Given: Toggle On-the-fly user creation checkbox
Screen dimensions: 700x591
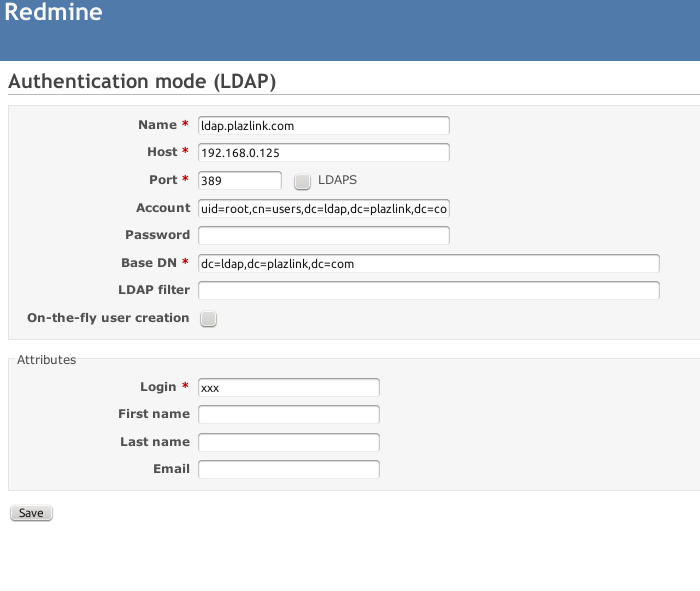Looking at the screenshot, I should [x=208, y=319].
